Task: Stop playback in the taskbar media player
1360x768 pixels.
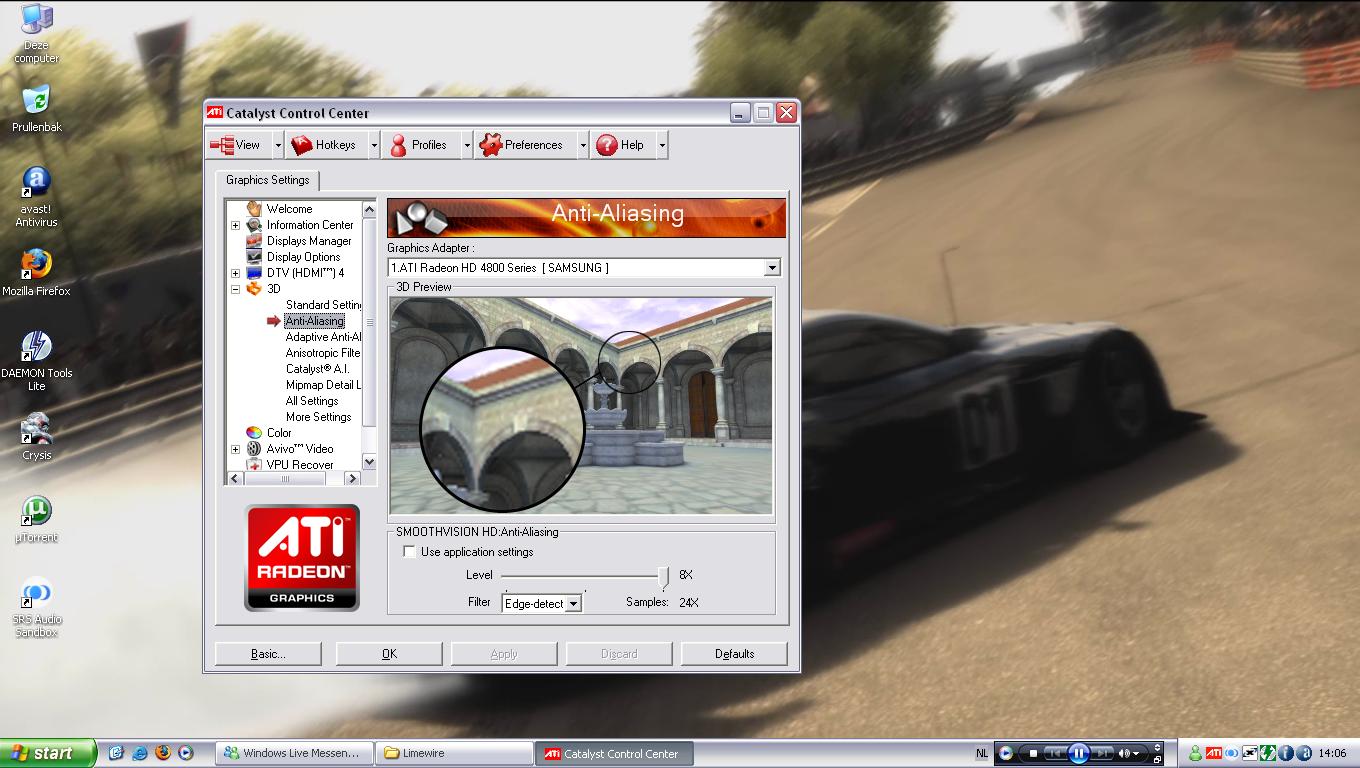Action: [x=1033, y=753]
